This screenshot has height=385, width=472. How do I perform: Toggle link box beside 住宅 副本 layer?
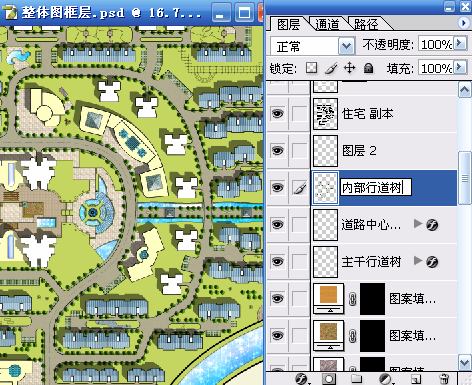tap(300, 114)
